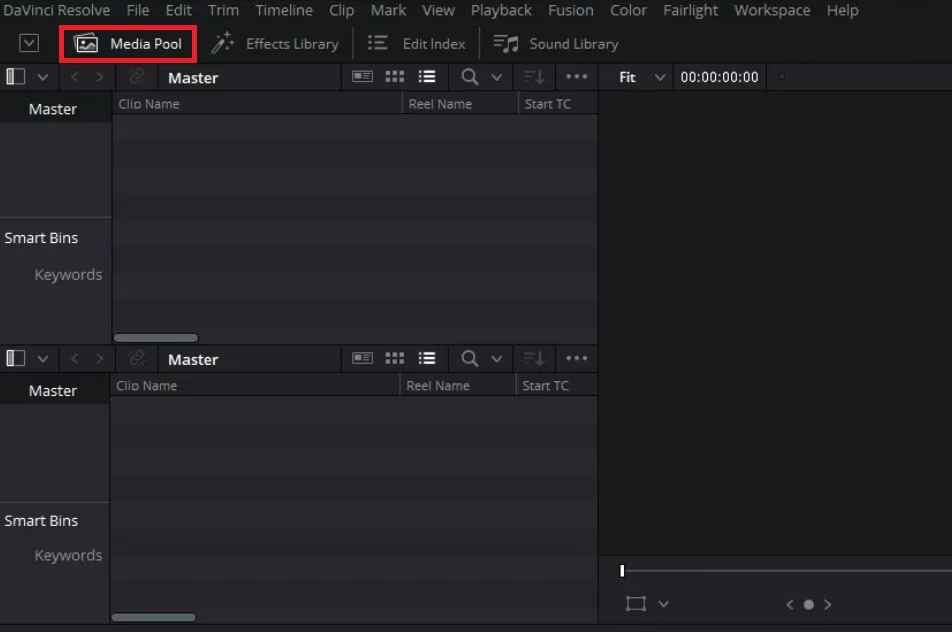Image resolution: width=952 pixels, height=632 pixels.
Task: Open the bin sidebar chevron dropdown
Action: click(43, 76)
